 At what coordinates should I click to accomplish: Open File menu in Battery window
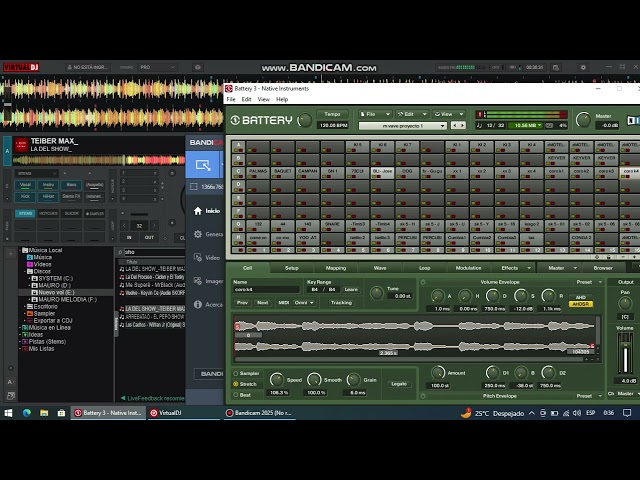(231, 99)
